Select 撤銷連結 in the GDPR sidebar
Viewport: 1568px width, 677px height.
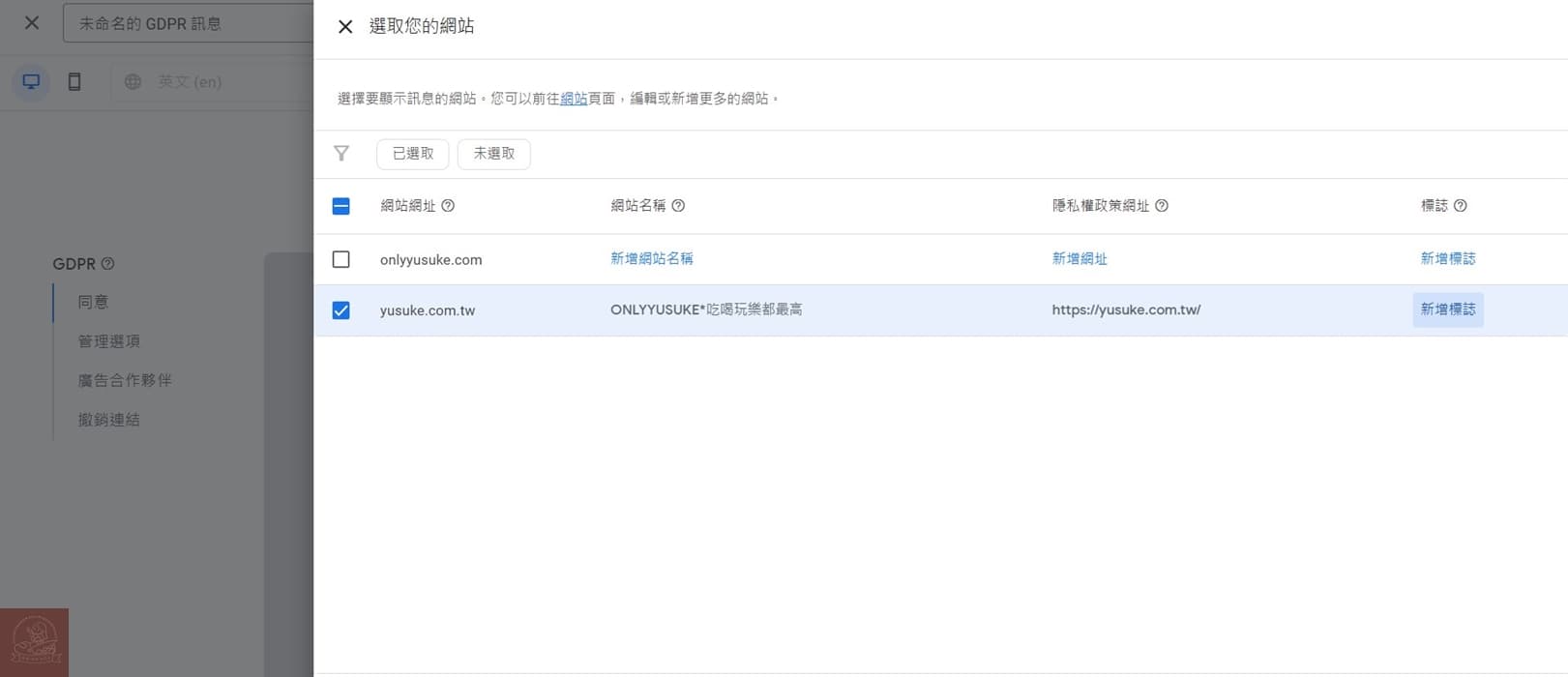(109, 420)
